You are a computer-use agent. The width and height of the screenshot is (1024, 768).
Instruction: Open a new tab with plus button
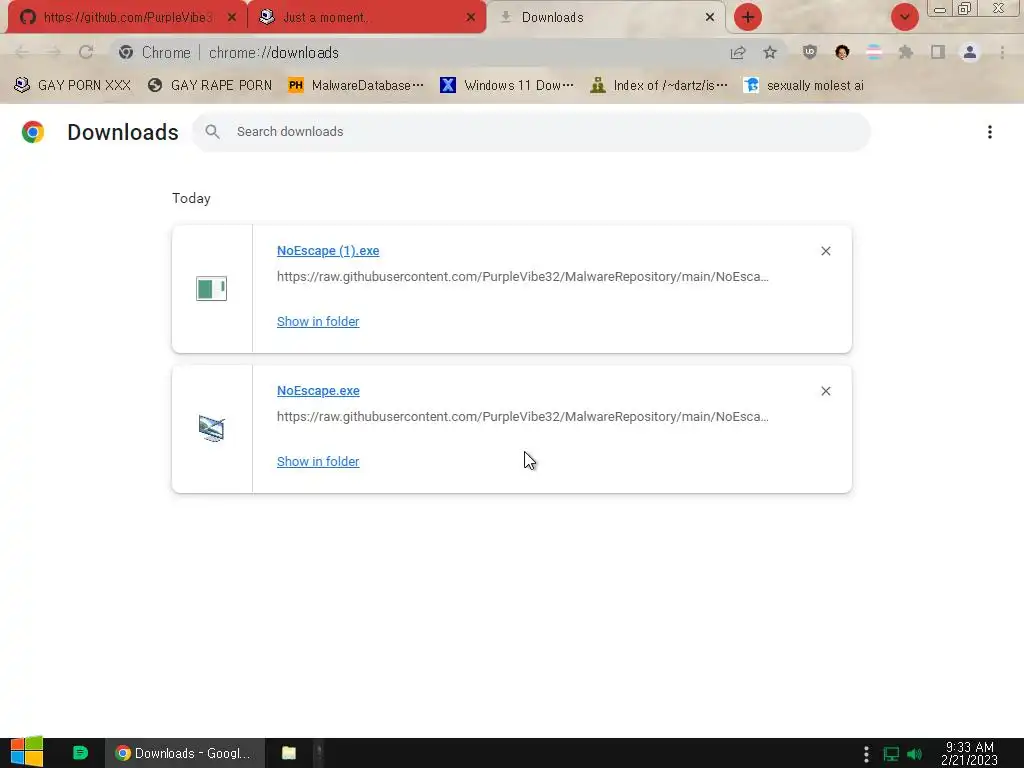pos(748,17)
